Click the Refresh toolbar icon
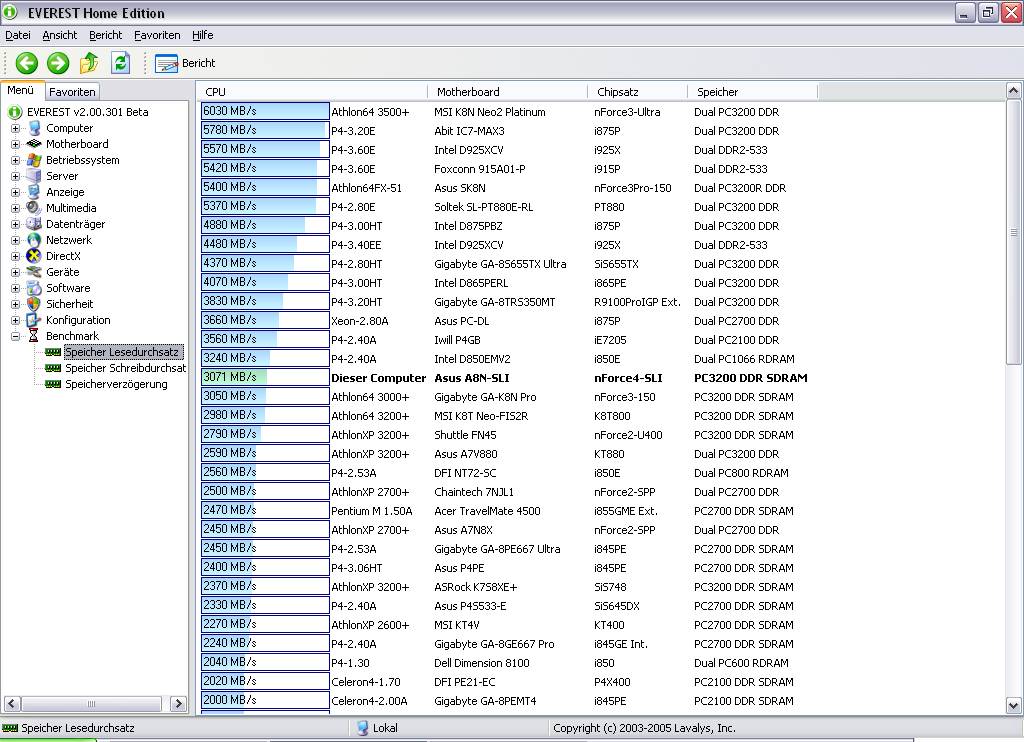The height and width of the screenshot is (742, 1024). 120,63
